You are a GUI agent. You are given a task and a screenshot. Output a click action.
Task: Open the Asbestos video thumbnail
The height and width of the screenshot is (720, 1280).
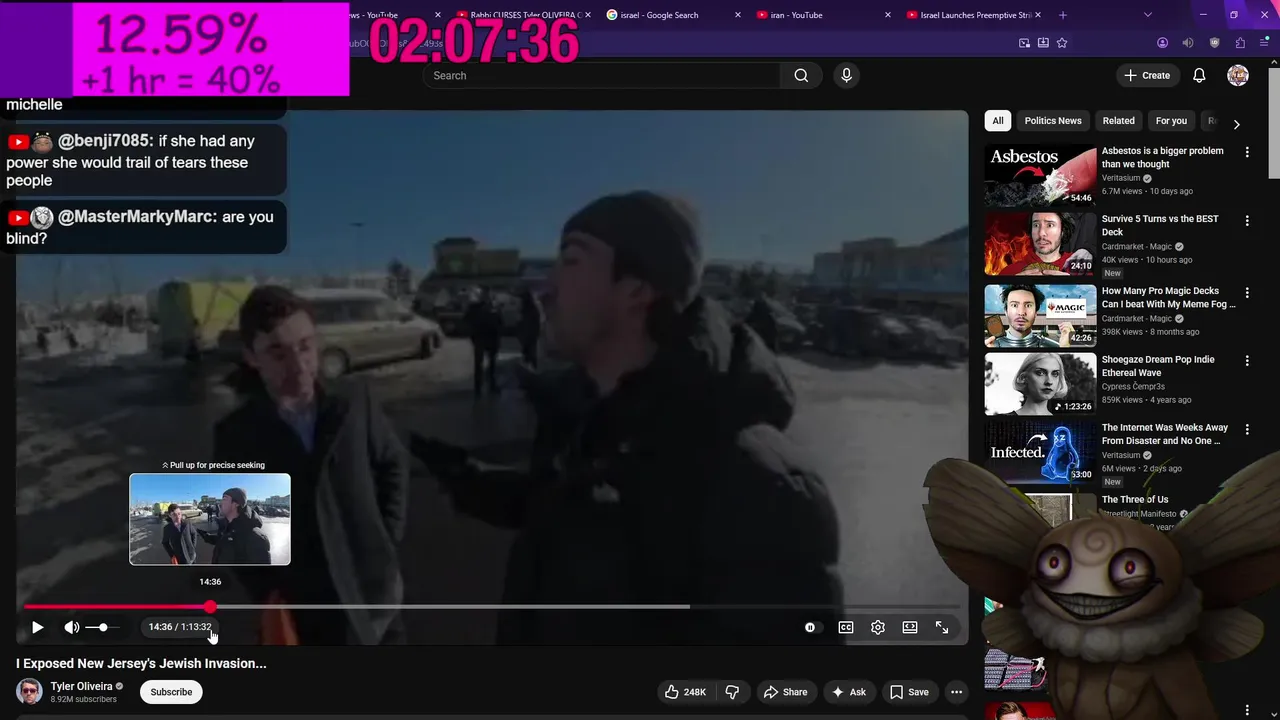tap(1040, 176)
